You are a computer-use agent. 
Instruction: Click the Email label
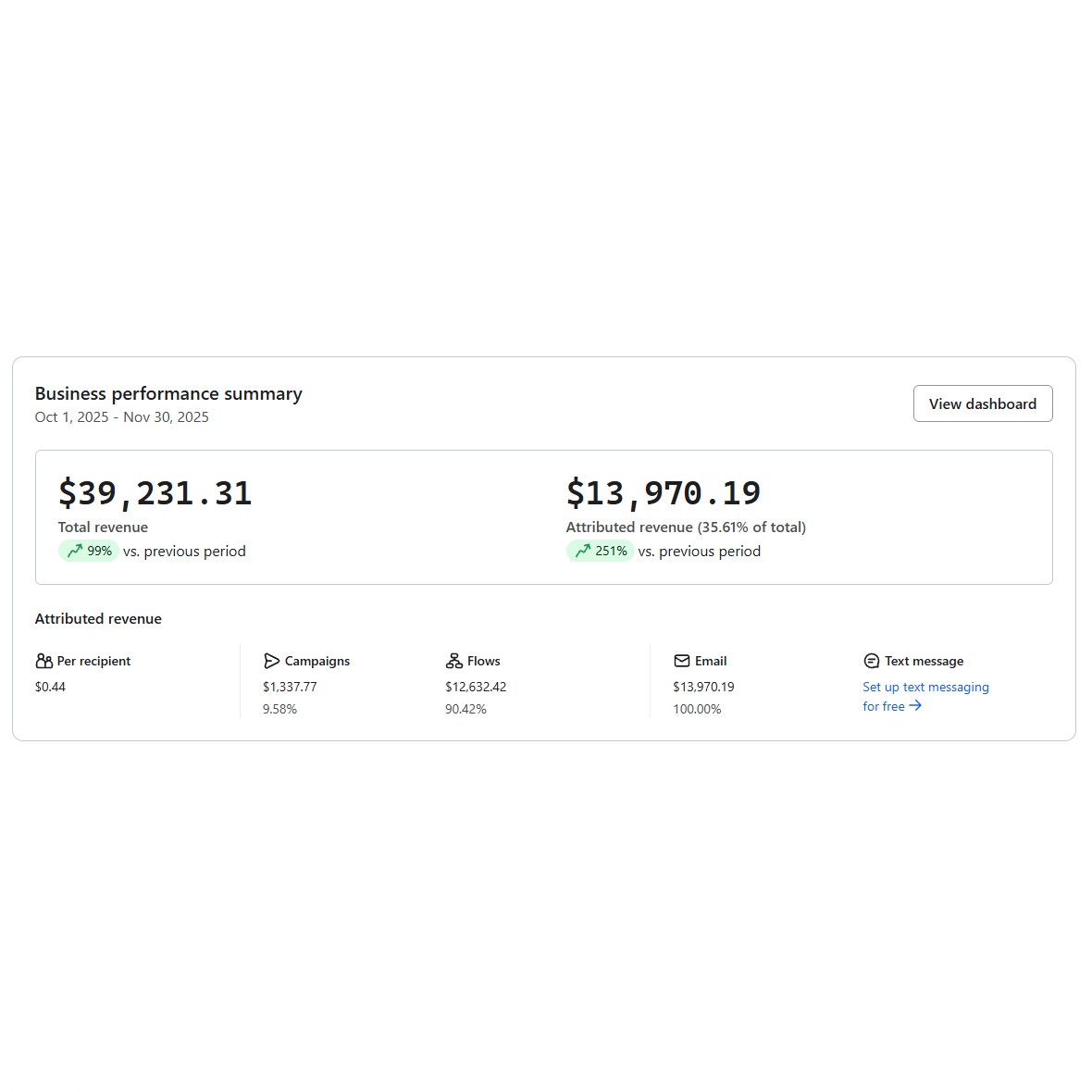[x=711, y=661]
